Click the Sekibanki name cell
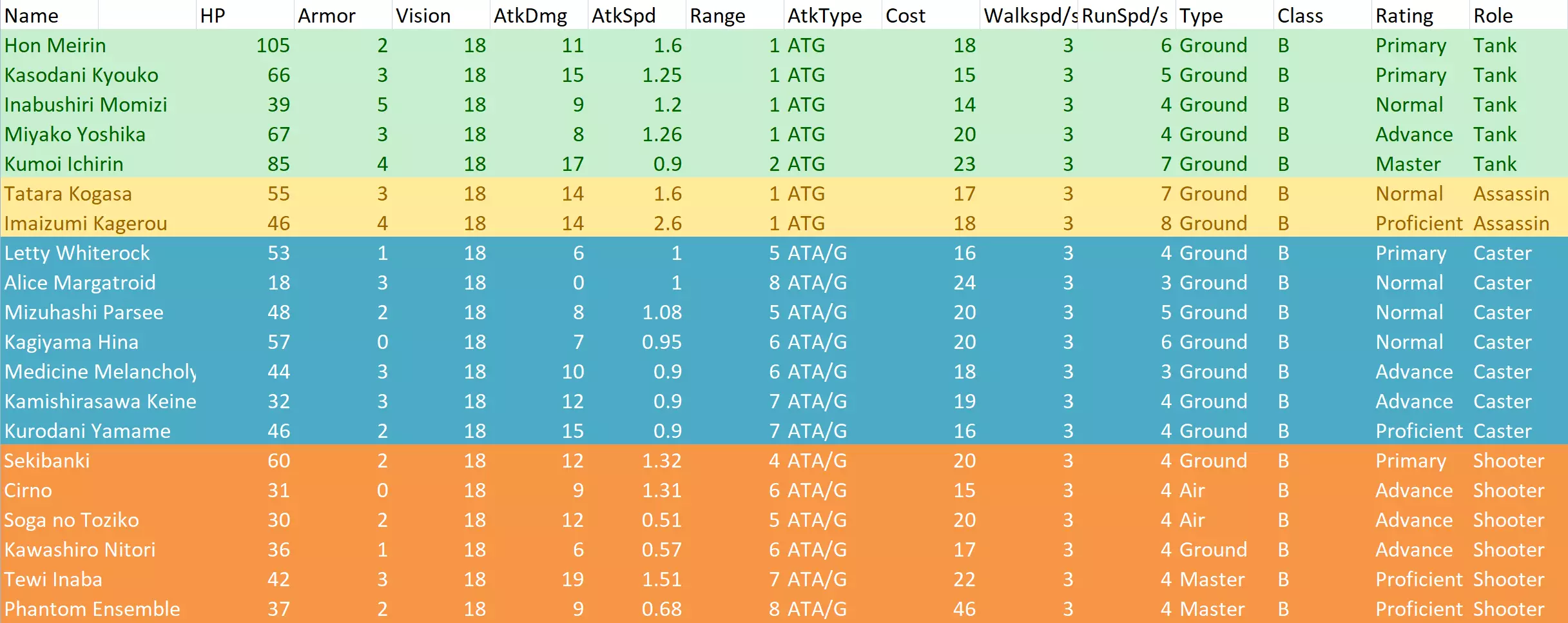Viewport: 1568px width, 623px height. (47, 460)
